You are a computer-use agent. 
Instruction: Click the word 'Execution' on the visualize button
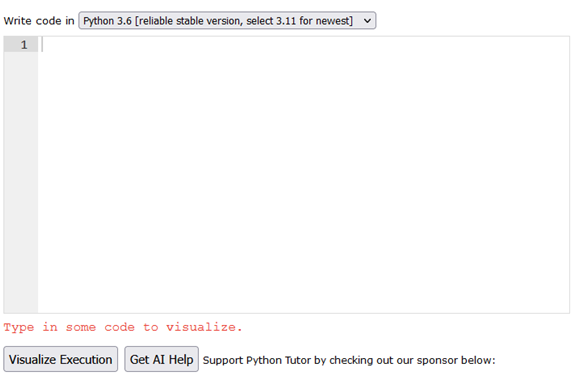pyautogui.click(x=86, y=360)
